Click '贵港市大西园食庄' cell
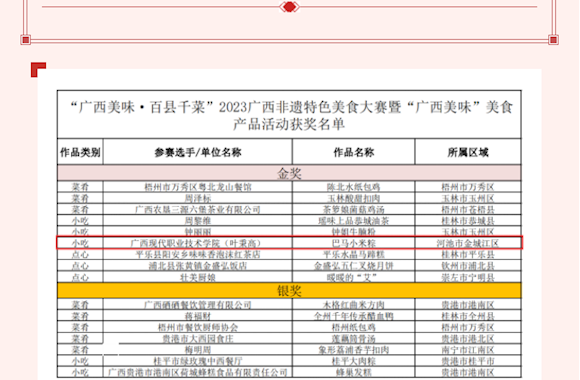This screenshot has width=580, height=380. pyautogui.click(x=198, y=339)
